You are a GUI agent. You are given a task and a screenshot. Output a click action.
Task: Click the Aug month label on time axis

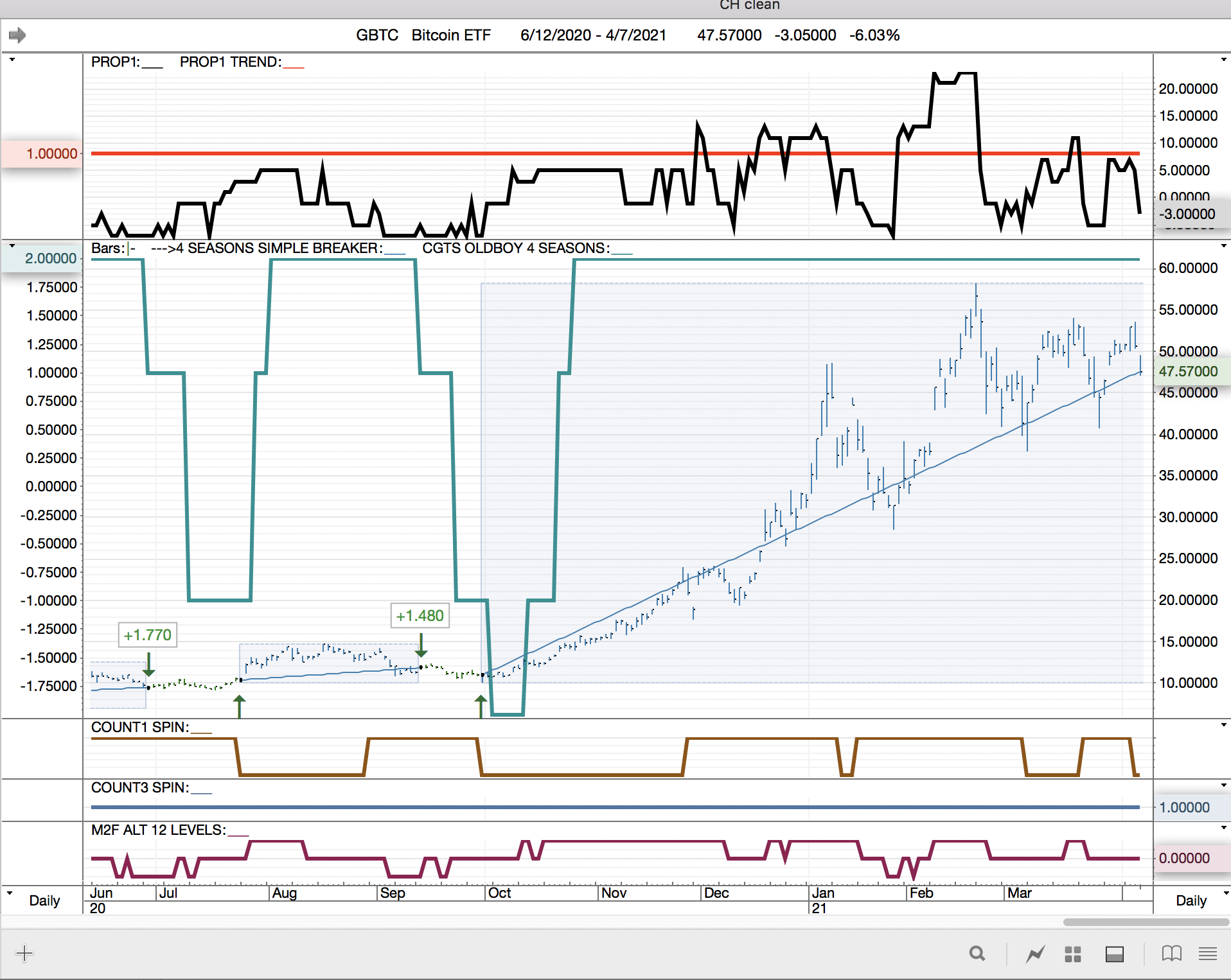(285, 893)
